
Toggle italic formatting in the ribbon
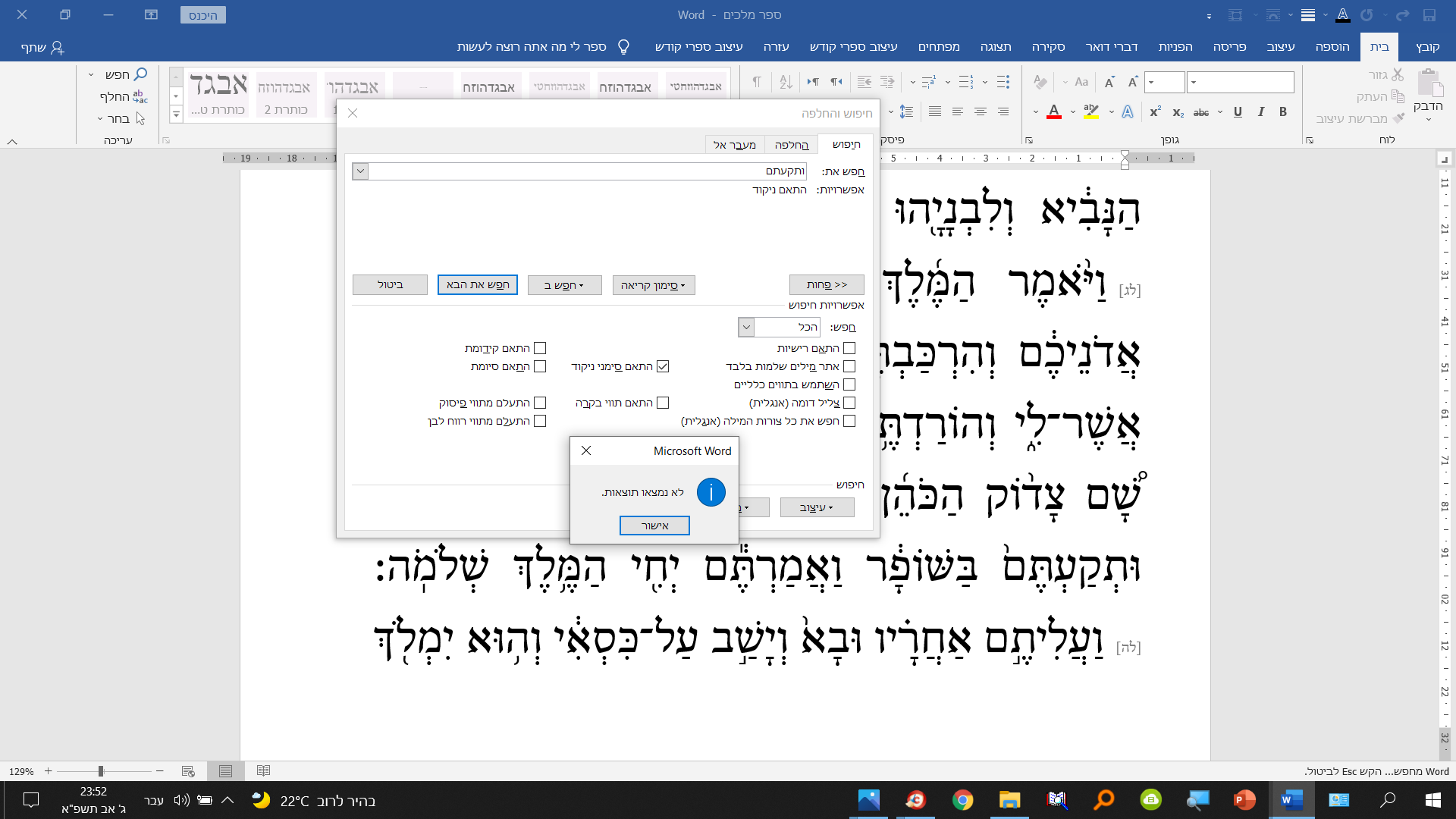click(1261, 111)
